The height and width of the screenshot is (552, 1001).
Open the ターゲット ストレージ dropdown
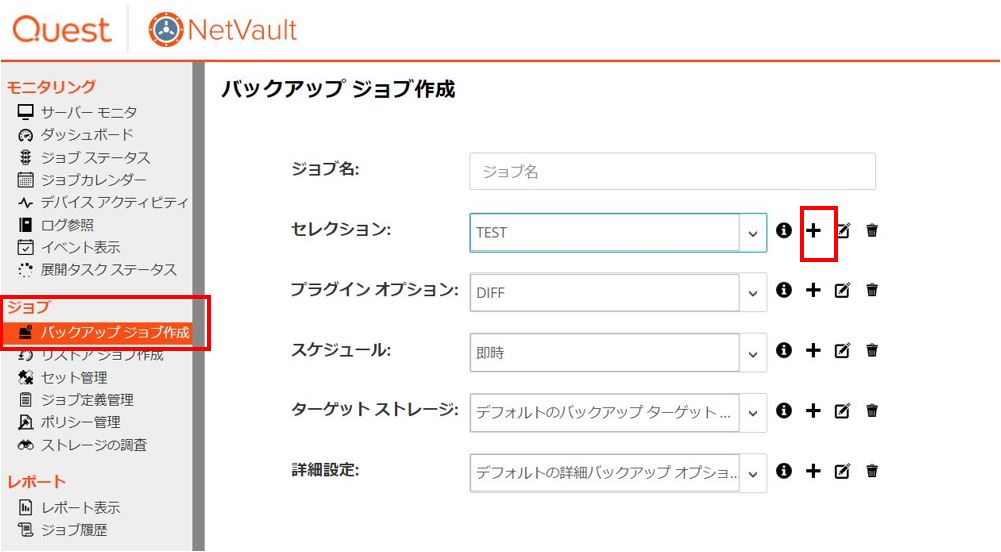753,413
